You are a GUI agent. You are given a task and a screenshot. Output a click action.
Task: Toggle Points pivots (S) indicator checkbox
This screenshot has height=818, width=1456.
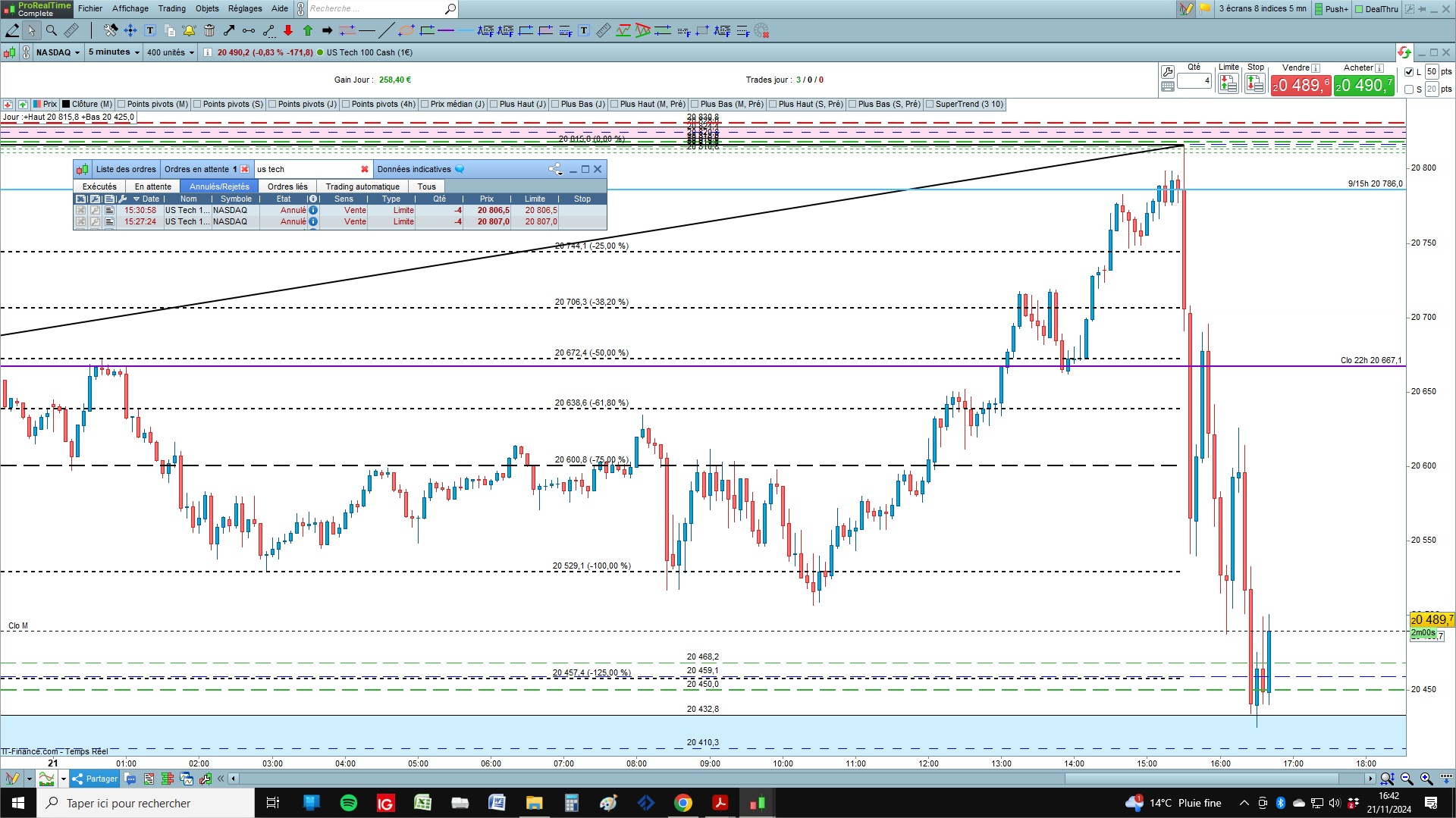tap(197, 105)
